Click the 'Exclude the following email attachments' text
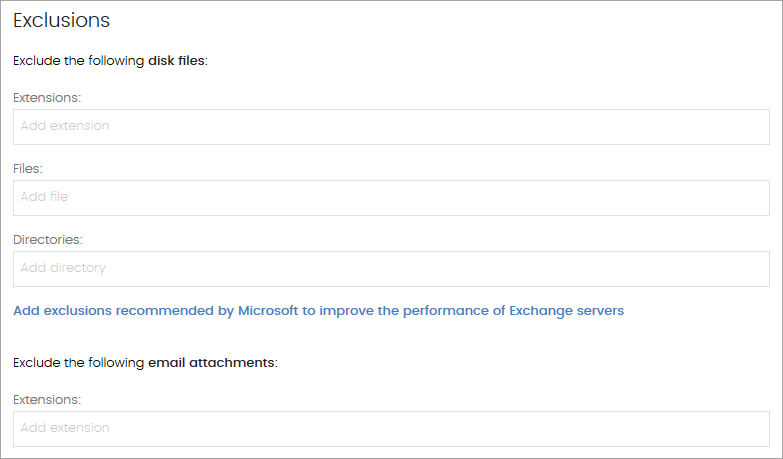 (x=144, y=362)
